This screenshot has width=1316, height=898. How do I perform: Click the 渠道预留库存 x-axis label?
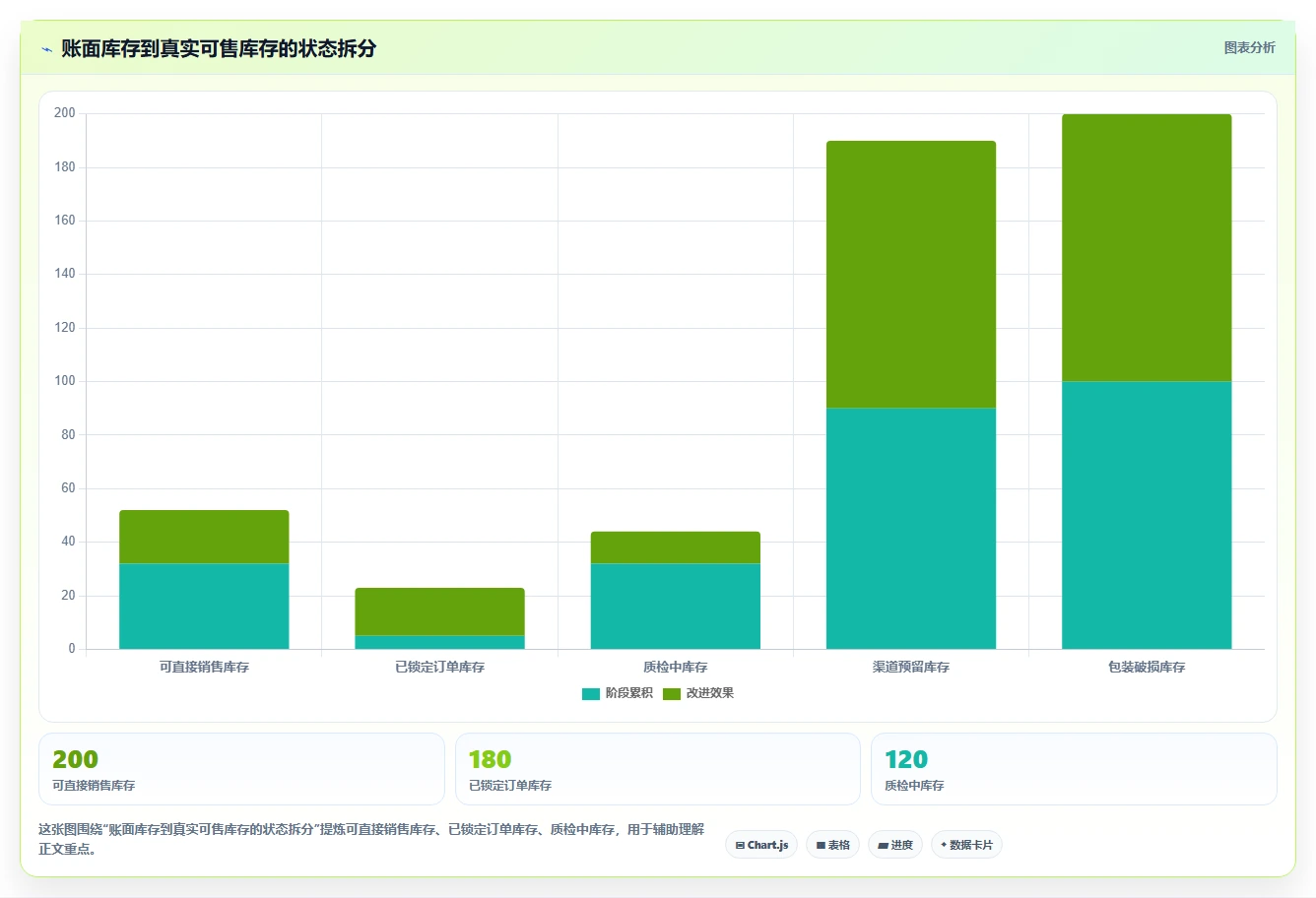click(x=911, y=668)
